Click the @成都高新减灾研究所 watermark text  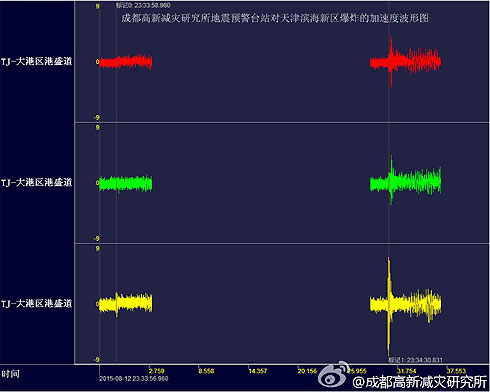coord(420,382)
